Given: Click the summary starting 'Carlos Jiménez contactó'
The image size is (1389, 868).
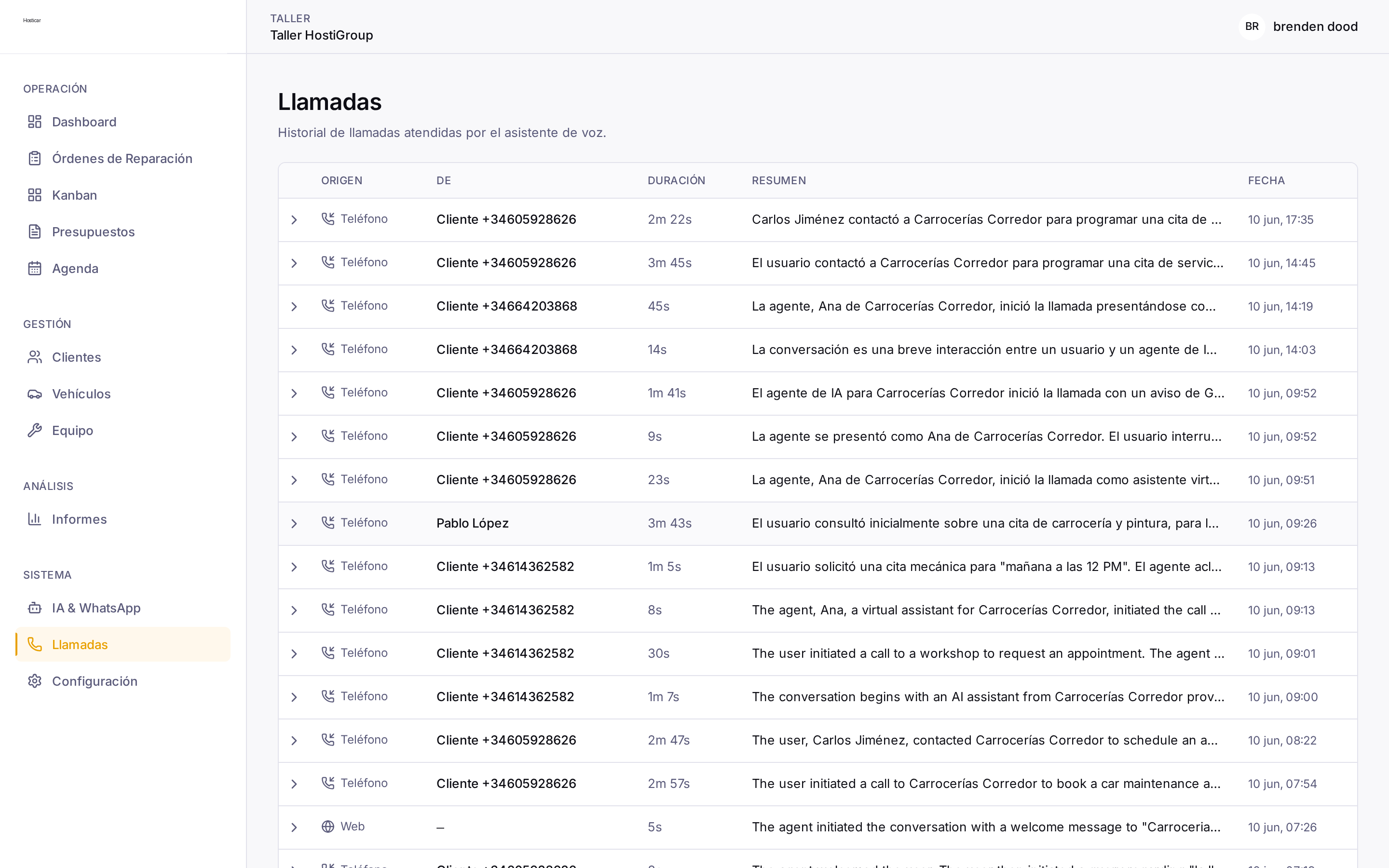Looking at the screenshot, I should [987, 219].
